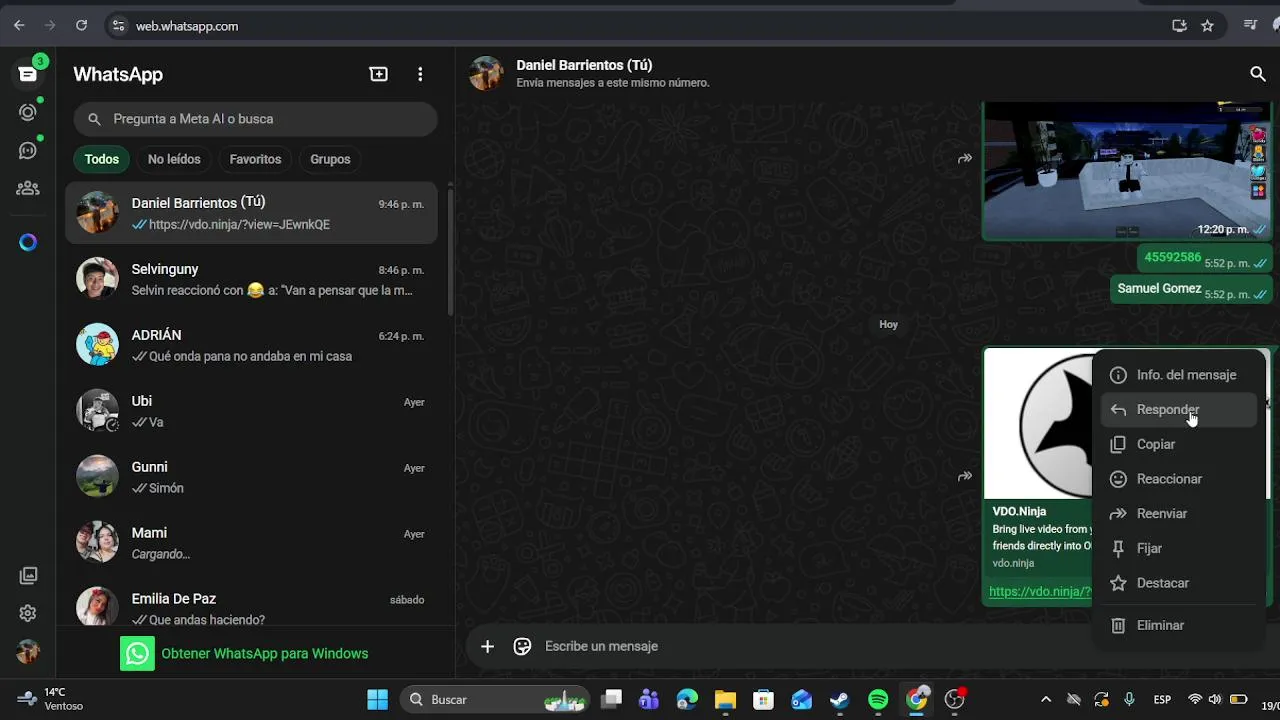Go back with the browser back arrow

[19, 26]
